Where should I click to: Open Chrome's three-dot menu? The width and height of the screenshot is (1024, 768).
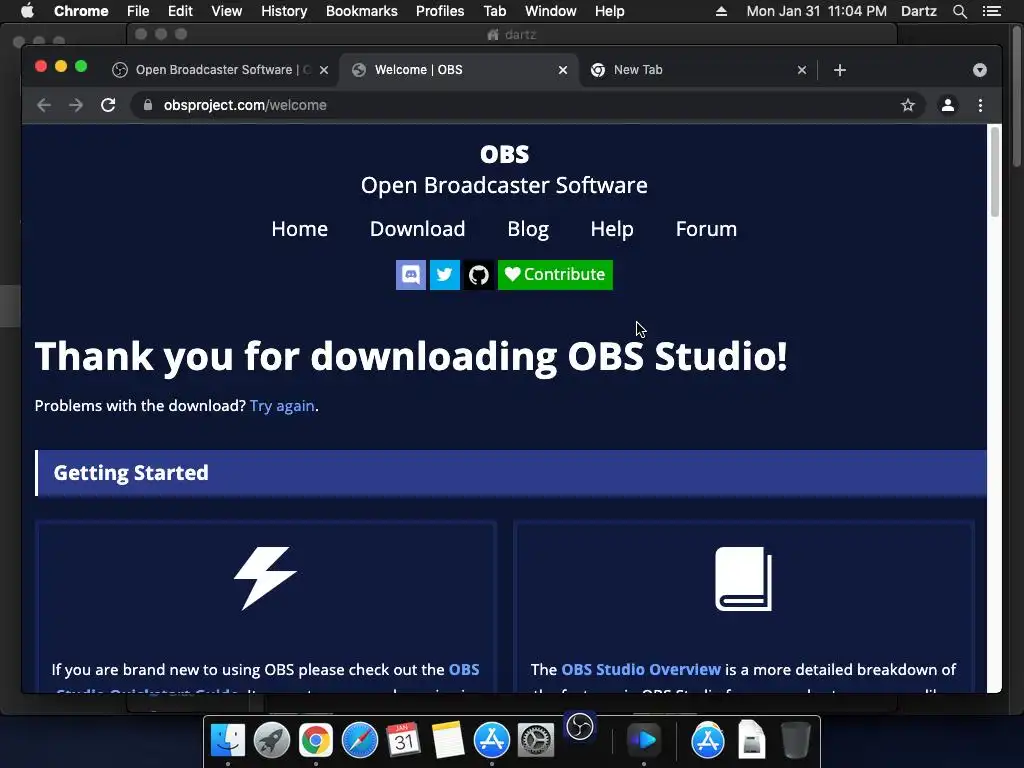point(980,105)
